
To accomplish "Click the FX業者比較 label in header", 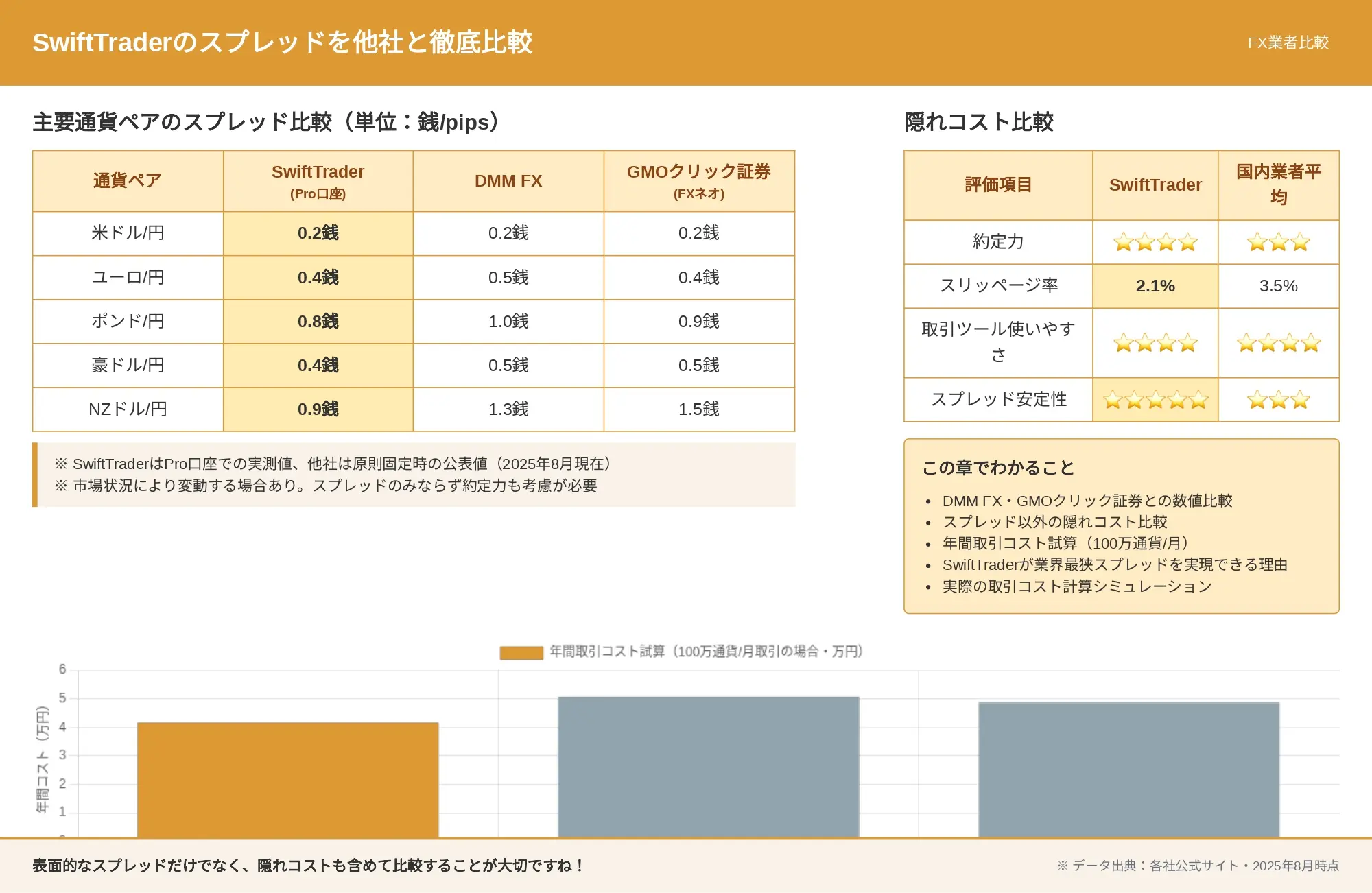I will pyautogui.click(x=1288, y=43).
